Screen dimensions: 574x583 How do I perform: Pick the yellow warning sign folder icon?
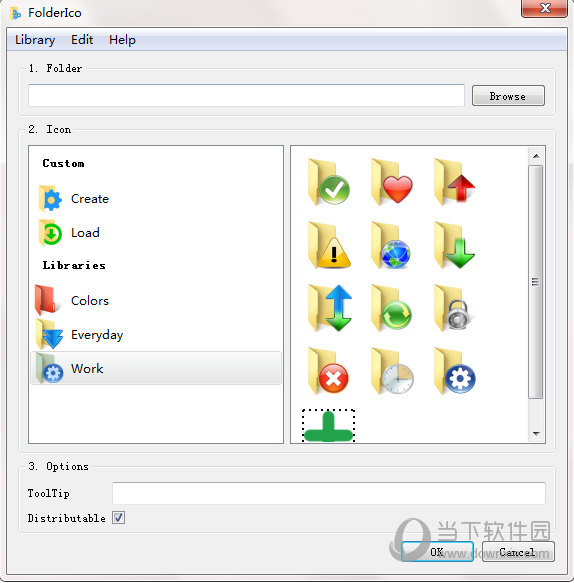pyautogui.click(x=329, y=245)
